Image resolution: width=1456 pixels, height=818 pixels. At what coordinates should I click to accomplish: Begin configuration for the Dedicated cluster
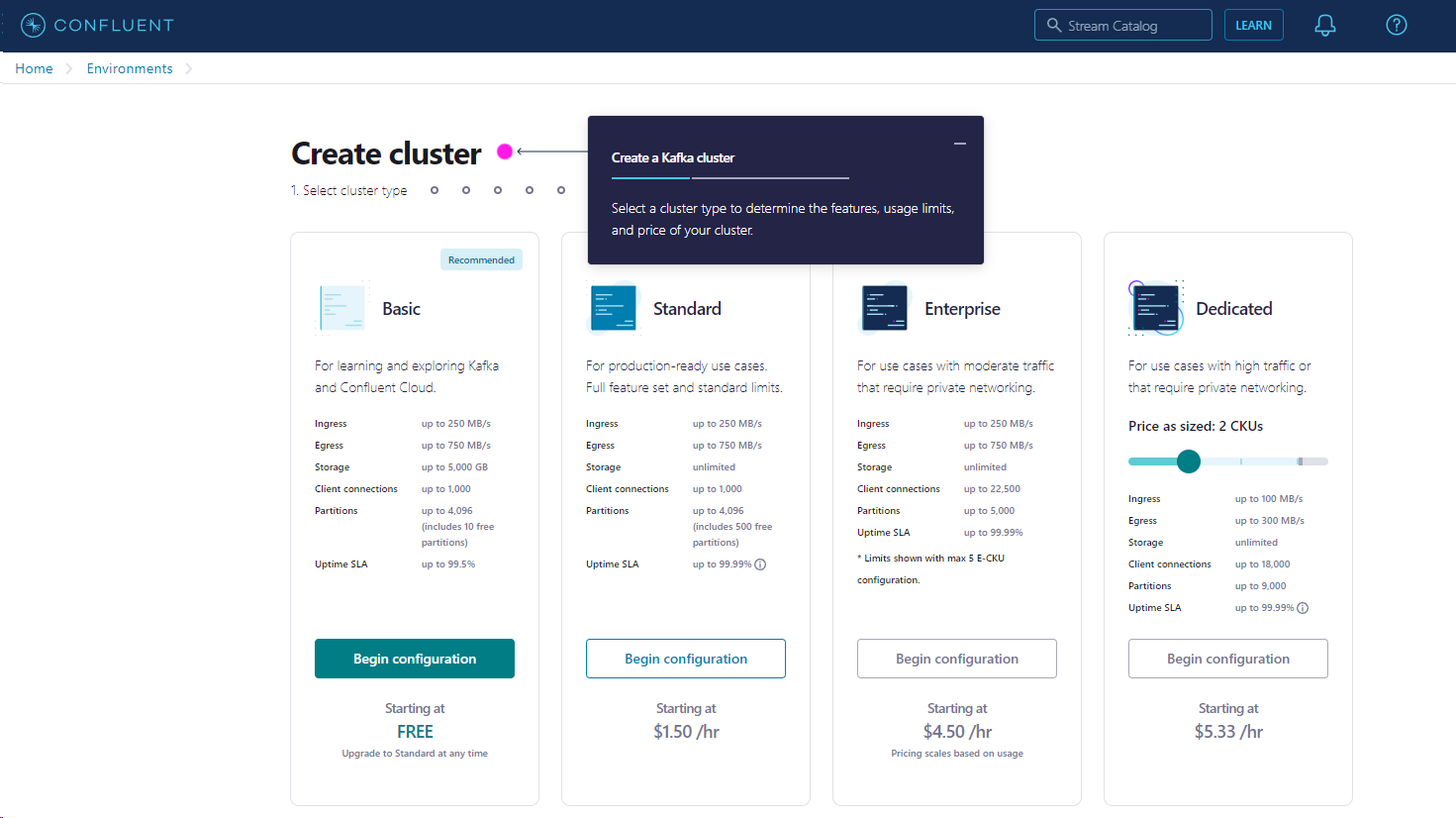(x=1228, y=659)
